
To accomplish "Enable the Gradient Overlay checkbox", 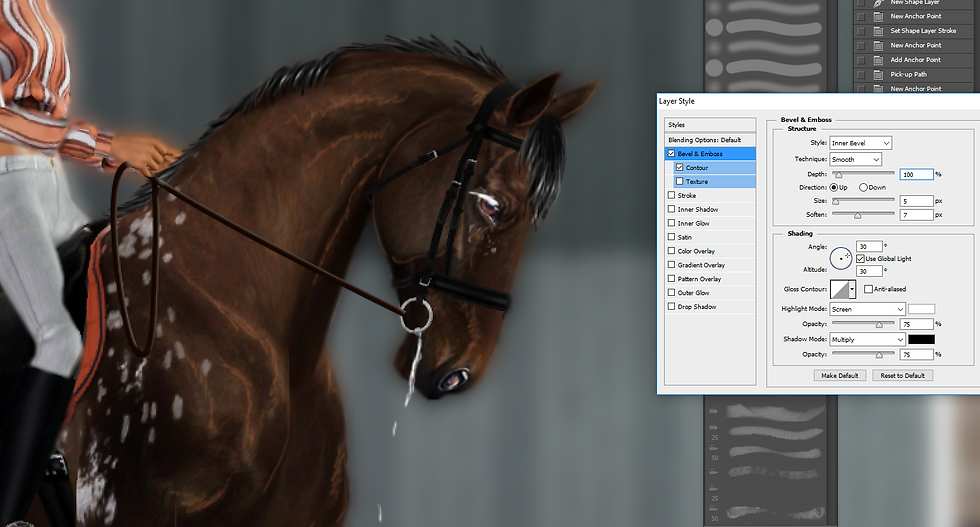I will [671, 264].
